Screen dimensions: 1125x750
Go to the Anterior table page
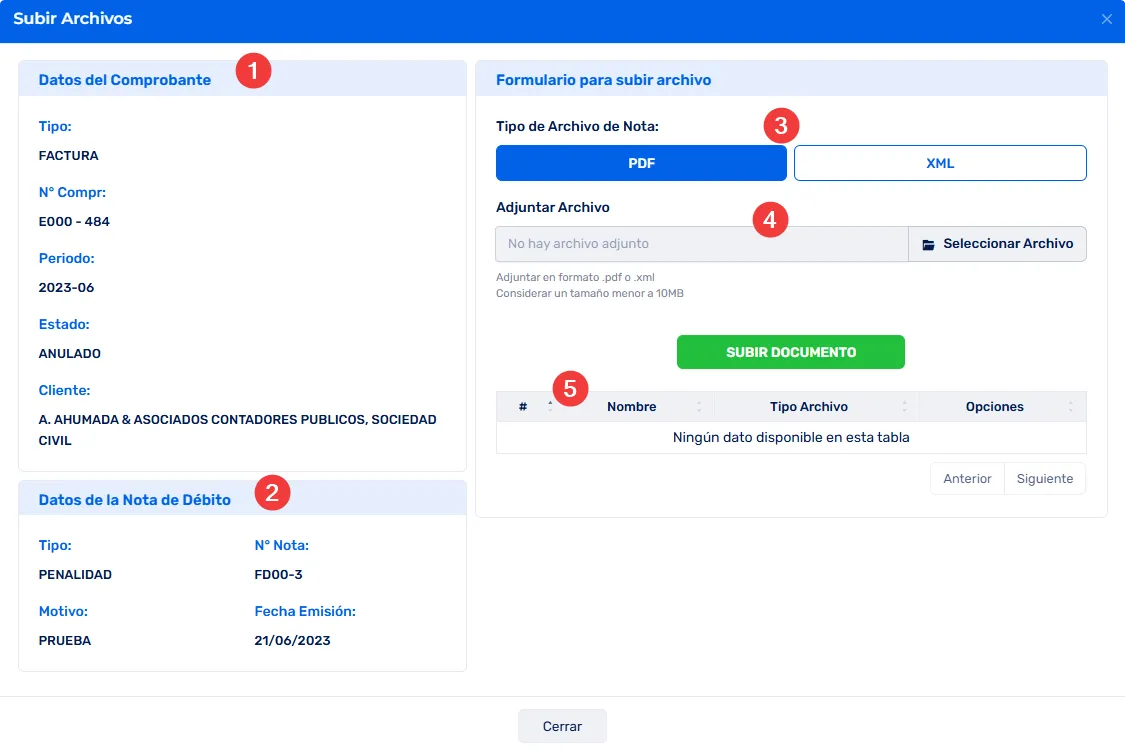pos(967,479)
